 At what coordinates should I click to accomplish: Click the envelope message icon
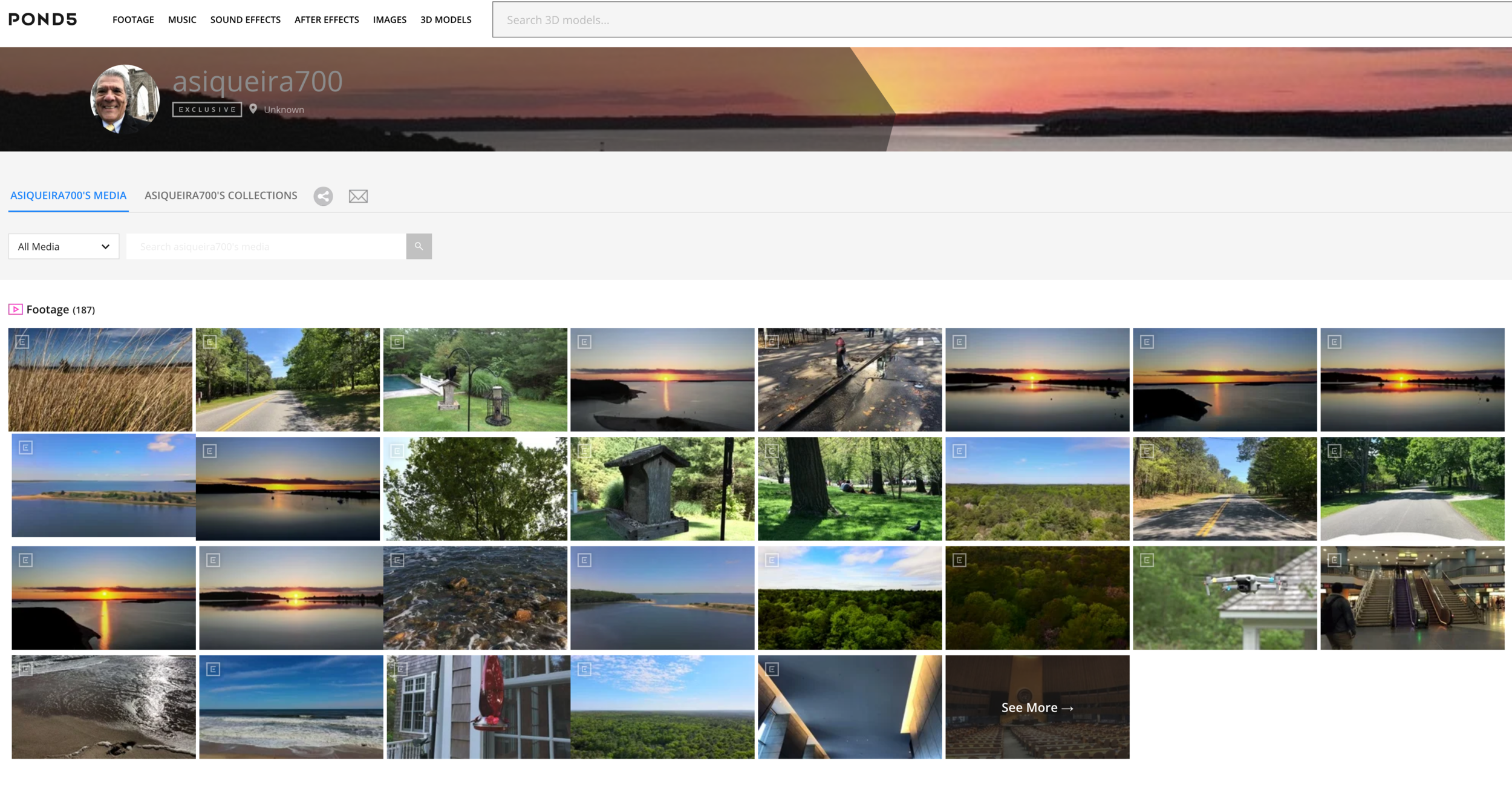tap(358, 196)
